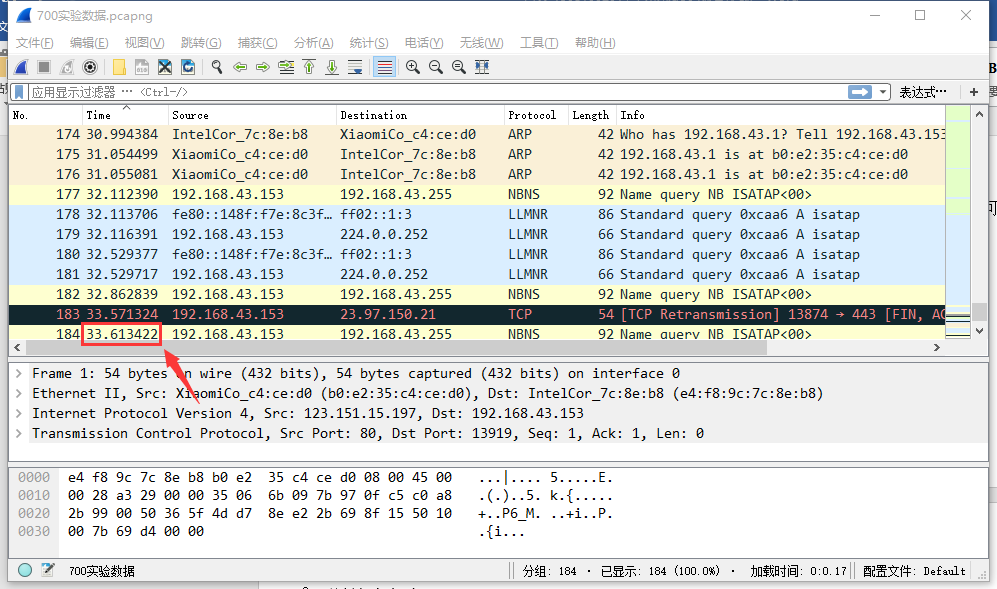This screenshot has height=589, width=997.
Task: Sort by the Destination column header
Action: (x=420, y=115)
